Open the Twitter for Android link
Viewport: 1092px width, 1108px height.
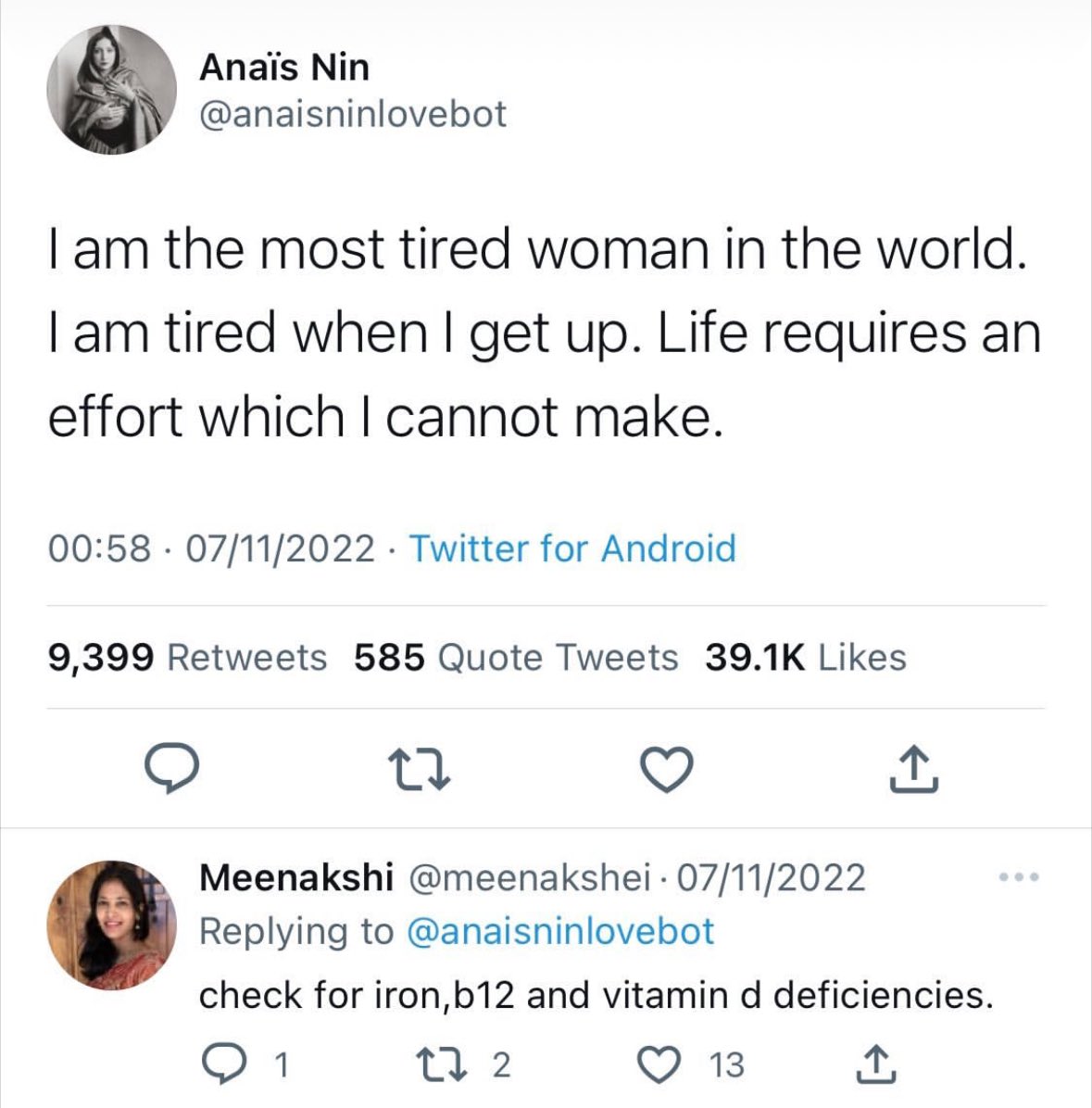coord(572,548)
